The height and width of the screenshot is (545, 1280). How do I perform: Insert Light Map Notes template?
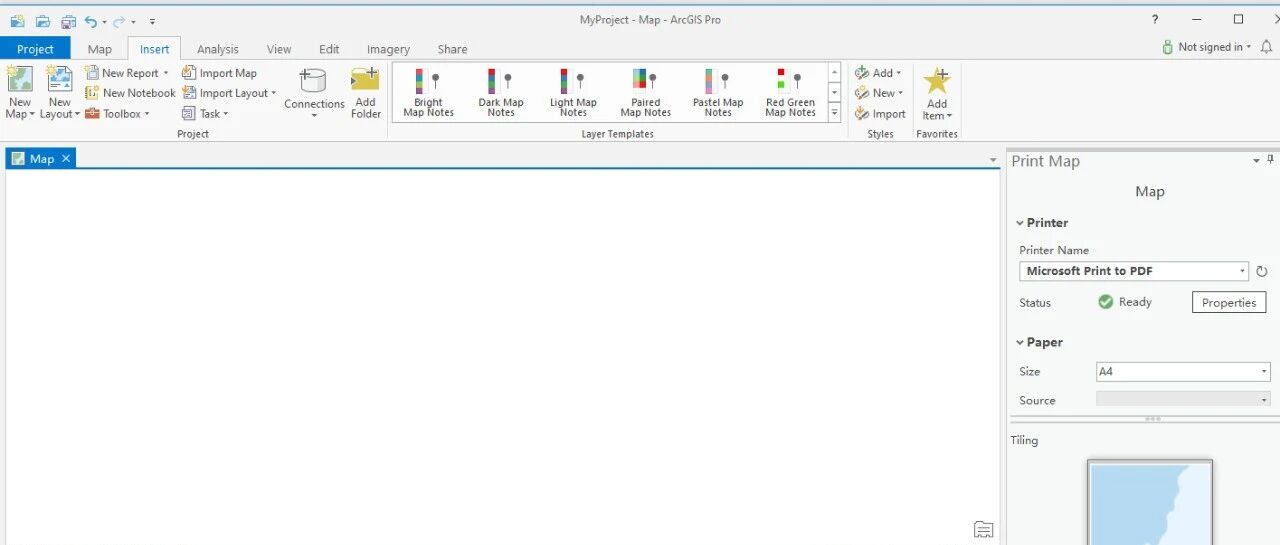click(573, 93)
